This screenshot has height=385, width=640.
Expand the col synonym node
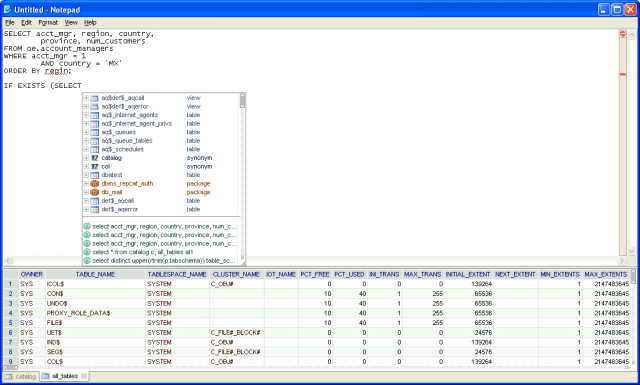[x=86, y=167]
